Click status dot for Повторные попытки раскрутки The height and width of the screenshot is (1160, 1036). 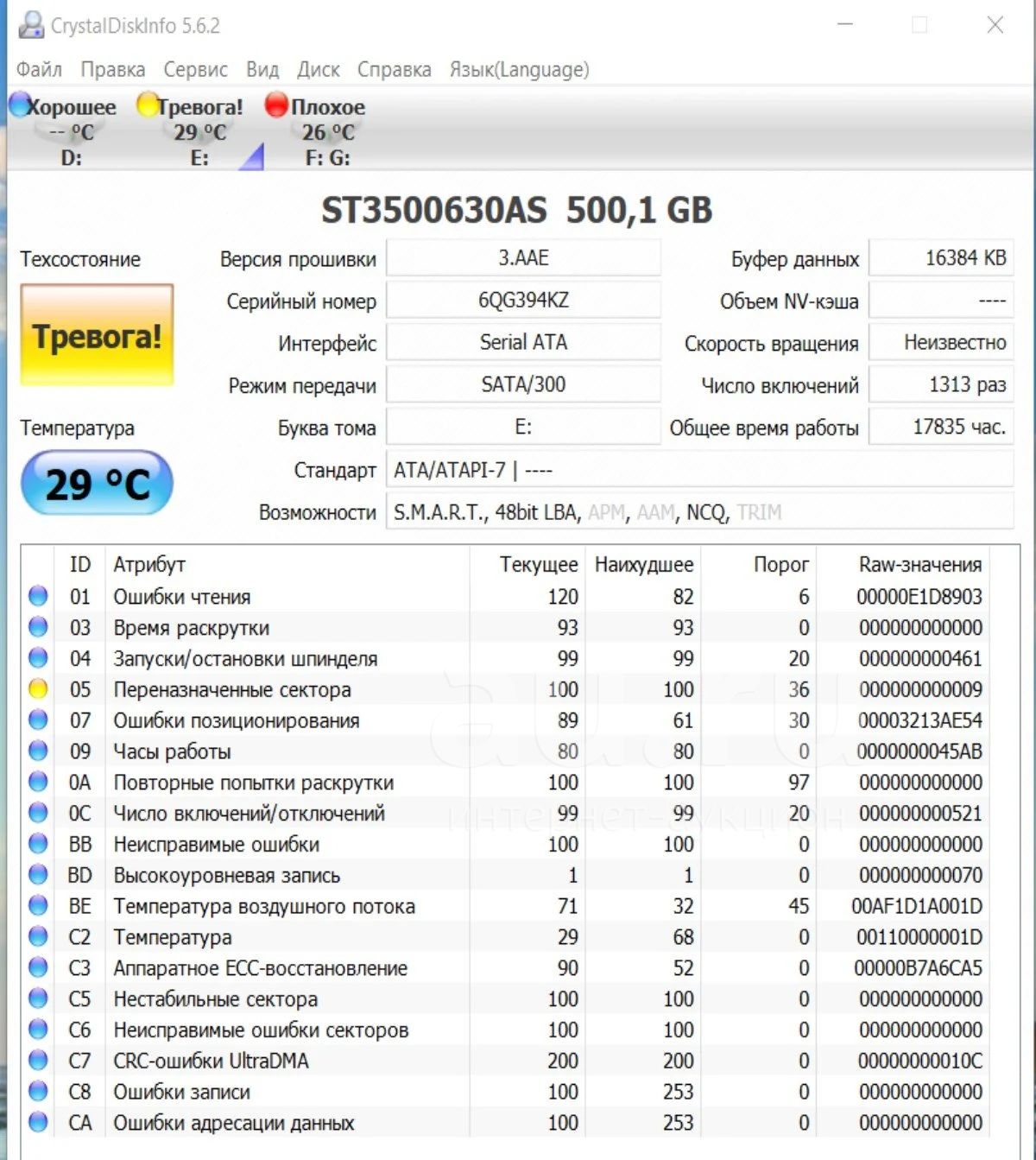(38, 782)
